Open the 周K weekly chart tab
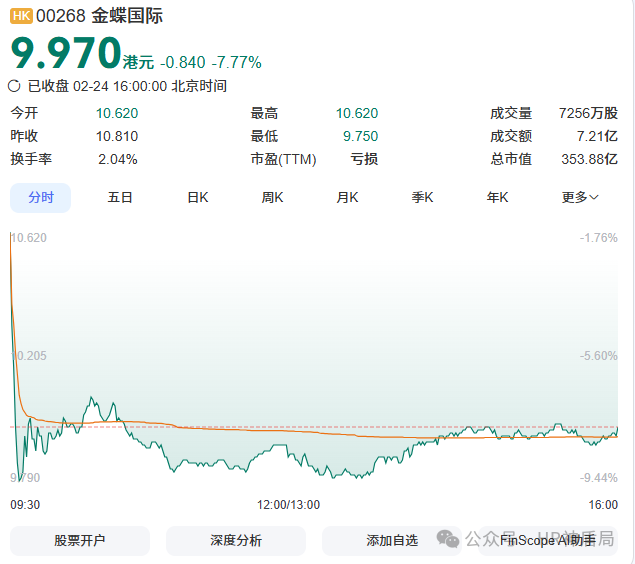This screenshot has height=564, width=635. coord(272,198)
